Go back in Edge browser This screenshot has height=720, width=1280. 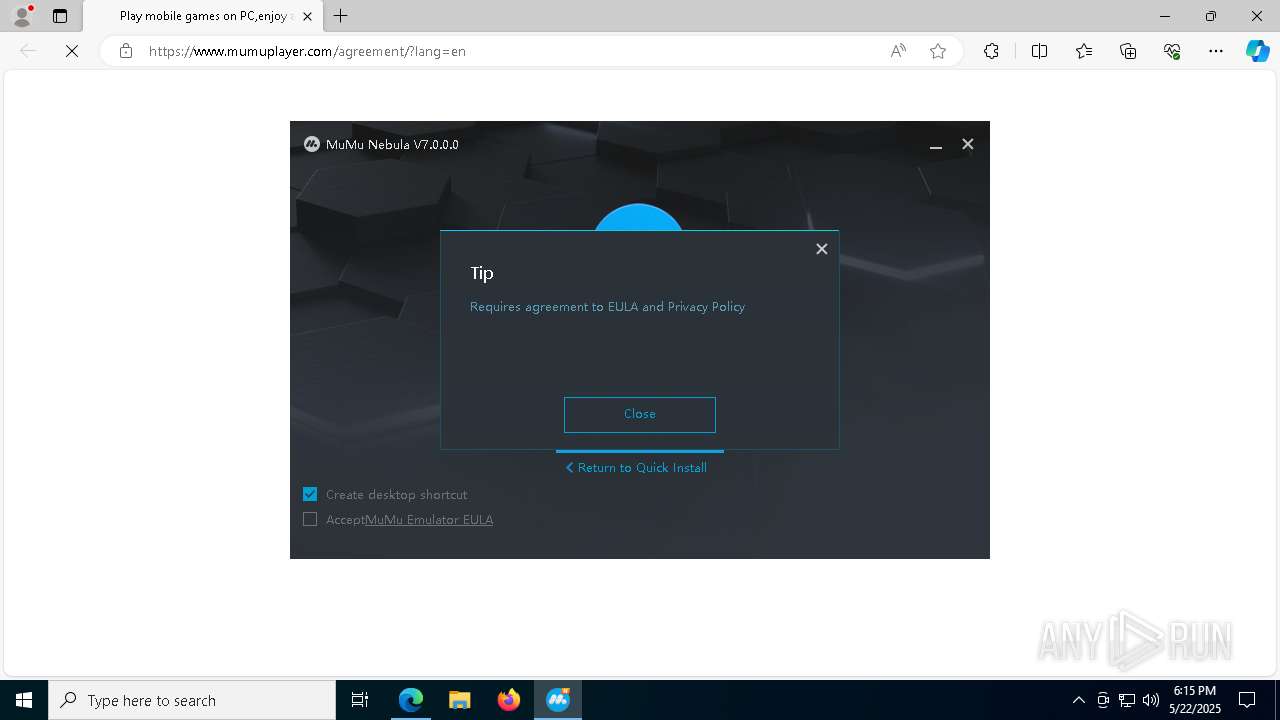point(28,51)
